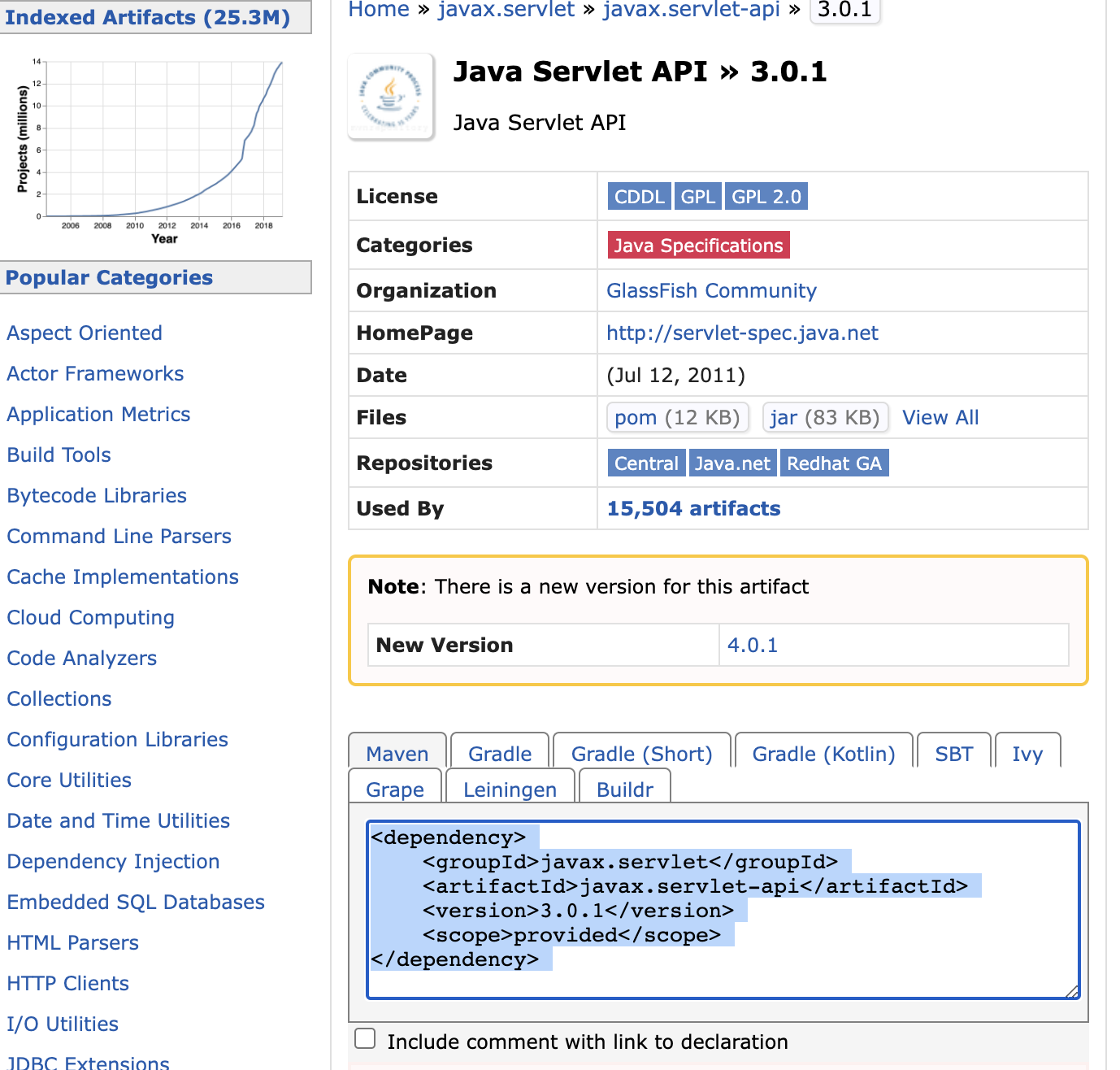Screen dimensions: 1120x1070
Task: Open Embedded SQL Databases category
Action: click(x=136, y=902)
